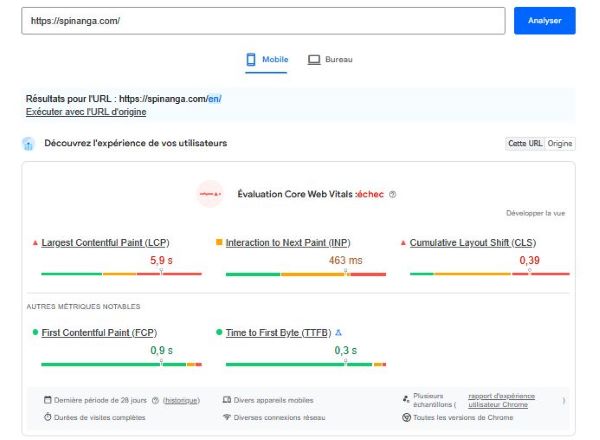The width and height of the screenshot is (600, 440).
Task: Expand with Développer la vue
Action: pyautogui.click(x=535, y=213)
